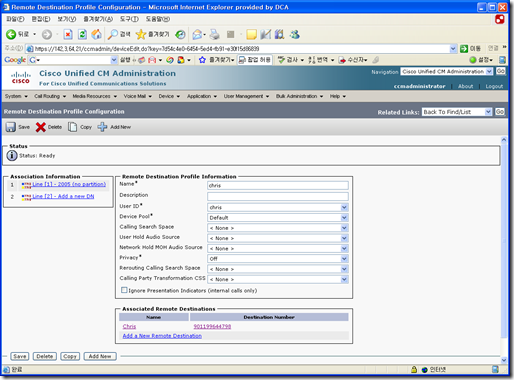Open the Call Routing menu

[x=50, y=96]
